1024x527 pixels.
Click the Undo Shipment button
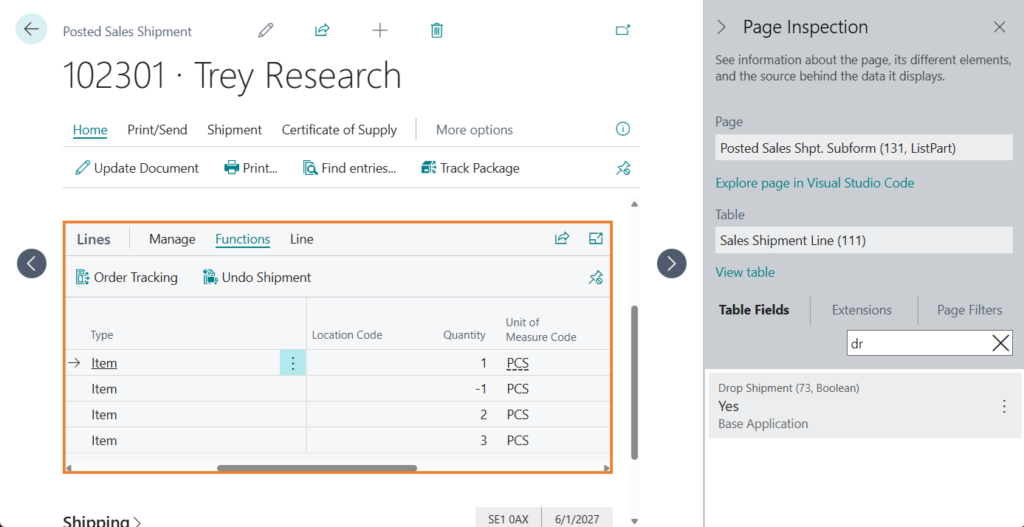257,277
